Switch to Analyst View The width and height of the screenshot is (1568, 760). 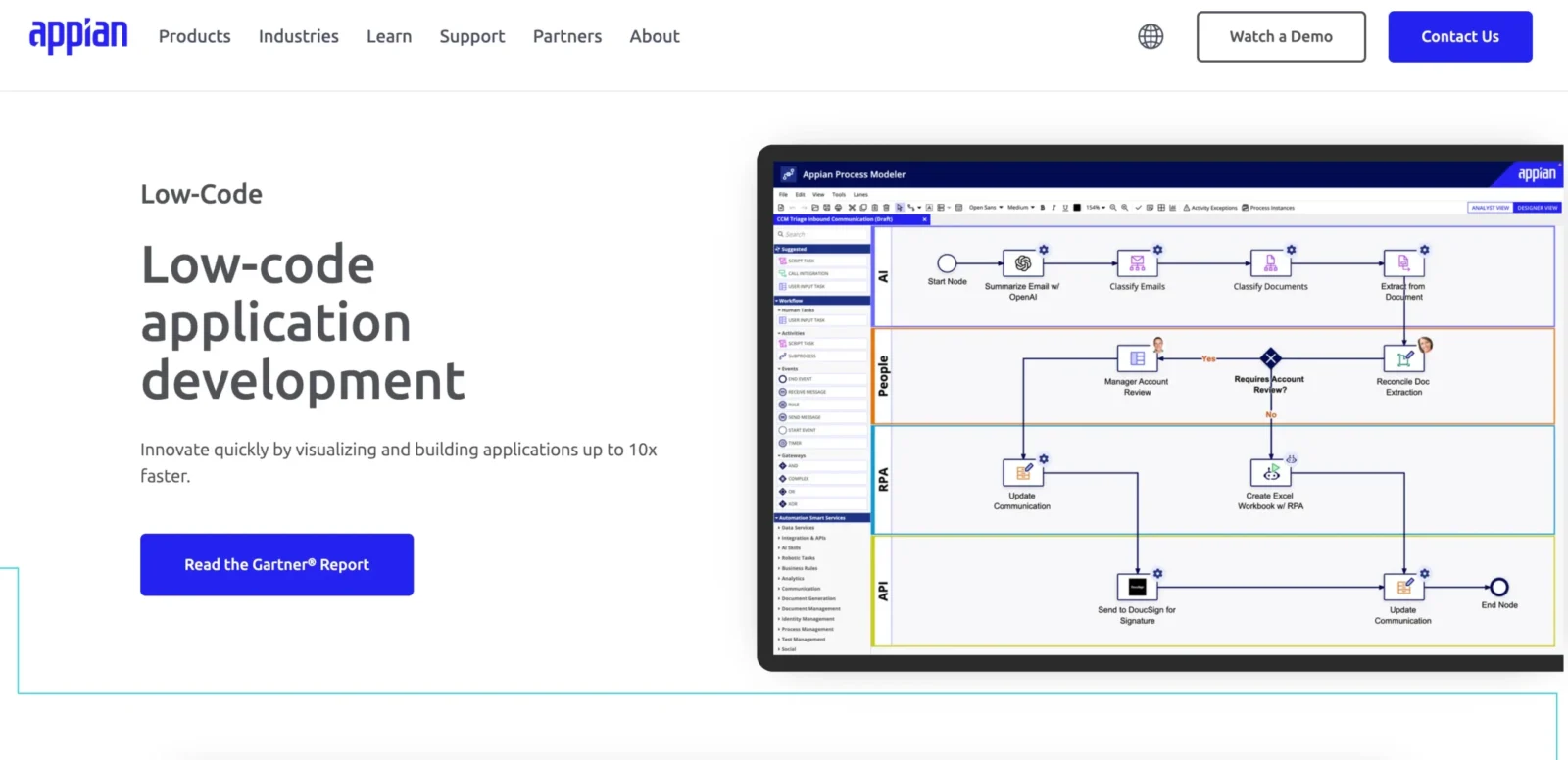pos(1491,208)
